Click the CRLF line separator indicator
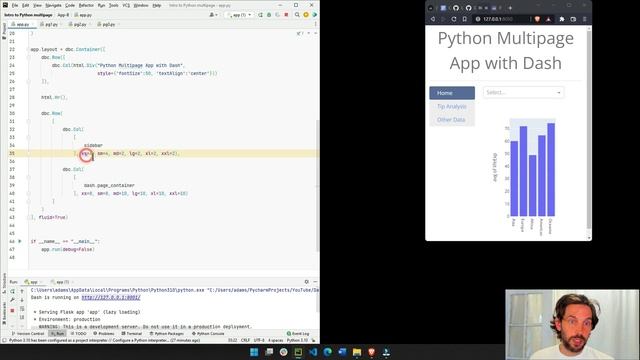640x360 pixels. click(245, 340)
